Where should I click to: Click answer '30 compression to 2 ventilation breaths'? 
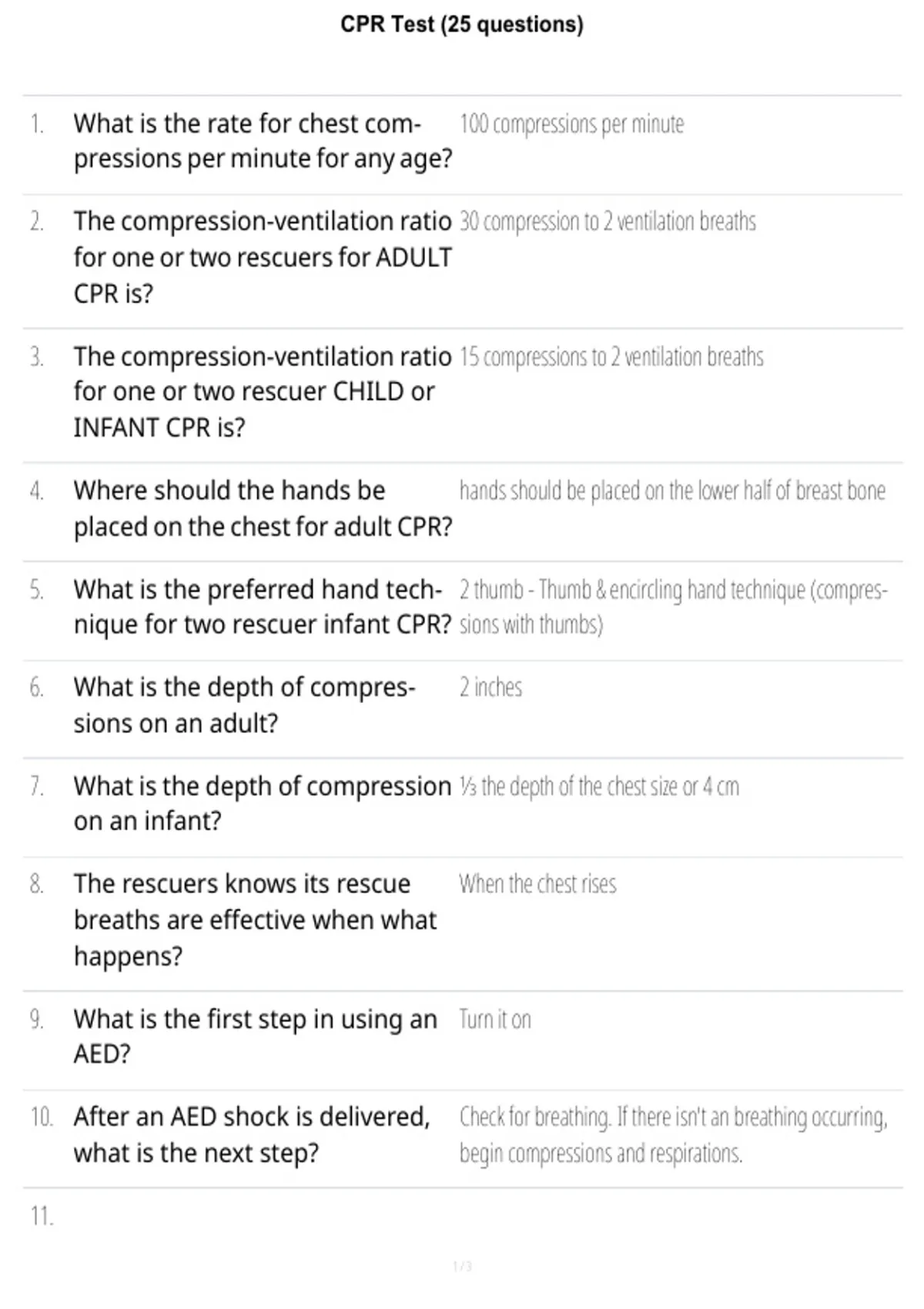(x=608, y=222)
